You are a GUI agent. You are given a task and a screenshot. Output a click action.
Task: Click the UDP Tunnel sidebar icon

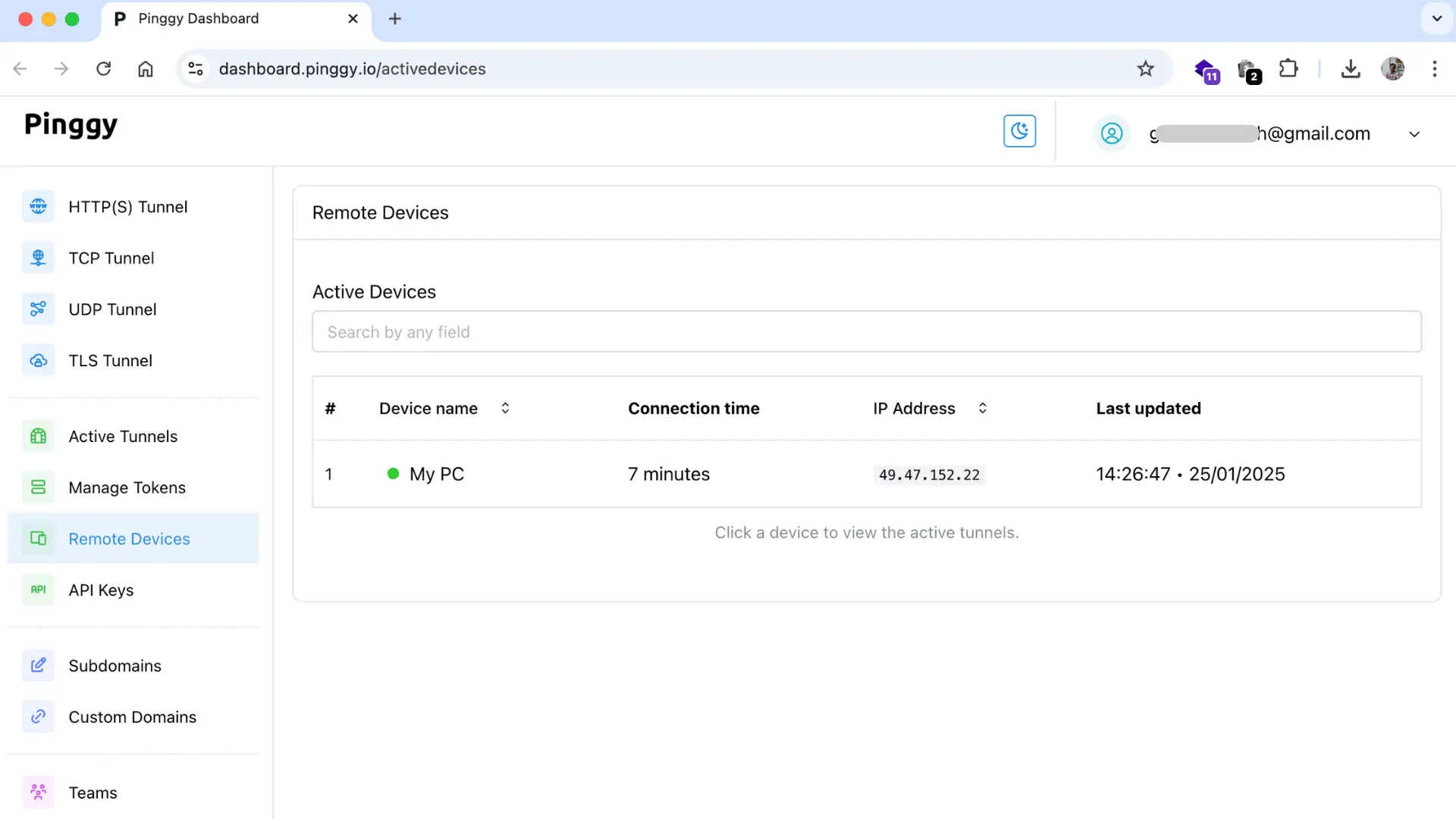pos(38,309)
